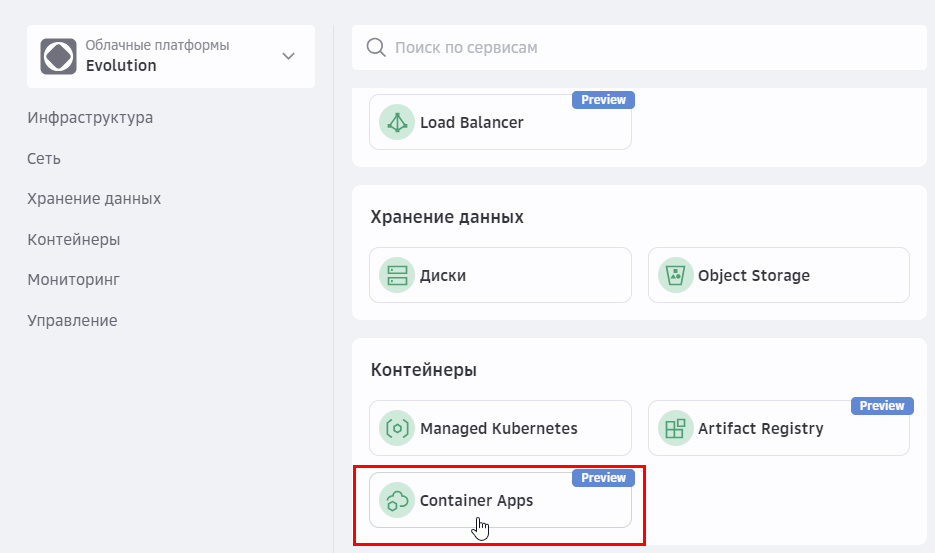Open the Managed Kubernetes service card
Viewport: 935px width, 553px height.
pyautogui.click(x=500, y=428)
